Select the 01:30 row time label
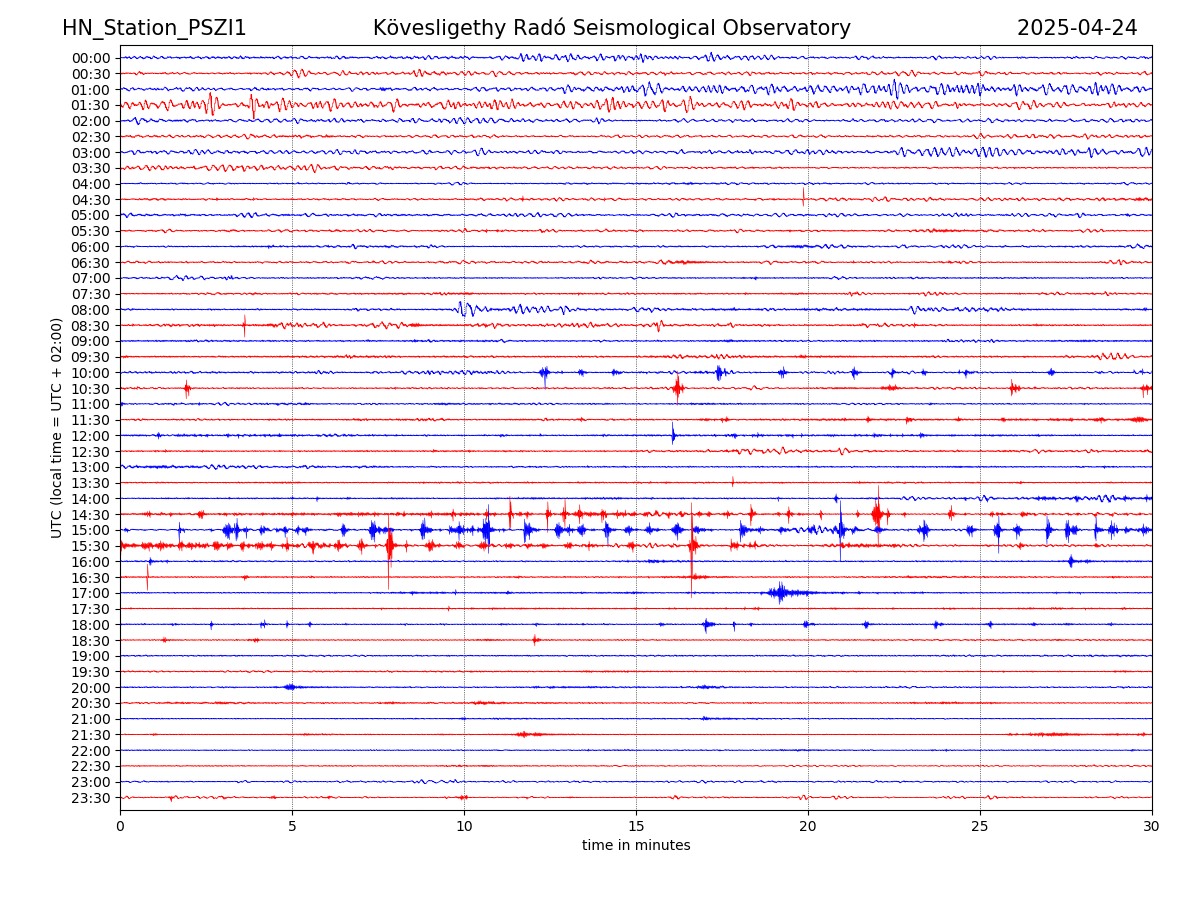 coord(91,105)
